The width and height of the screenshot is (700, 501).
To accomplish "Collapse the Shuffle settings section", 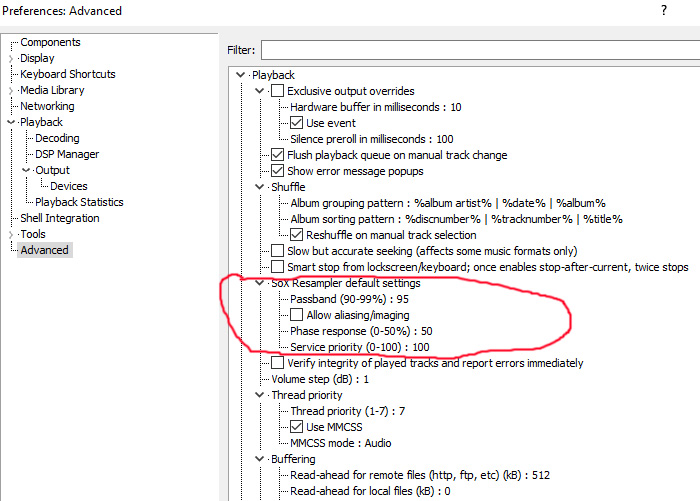I will coord(258,187).
